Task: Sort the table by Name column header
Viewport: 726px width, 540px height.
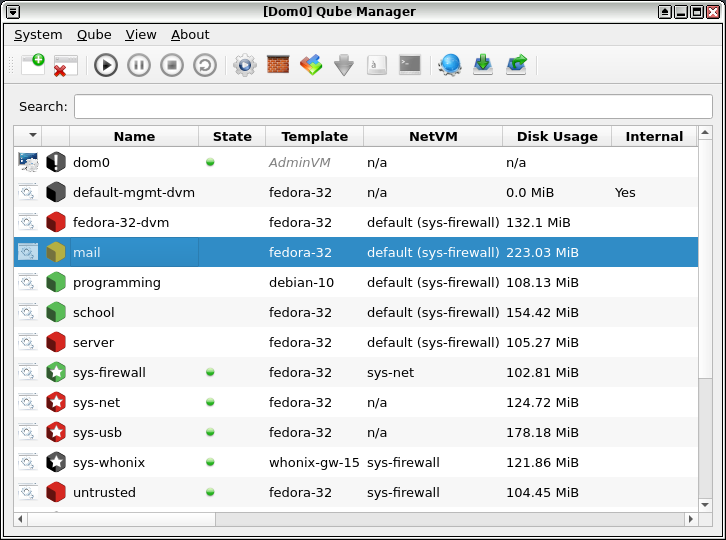Action: tap(134, 137)
